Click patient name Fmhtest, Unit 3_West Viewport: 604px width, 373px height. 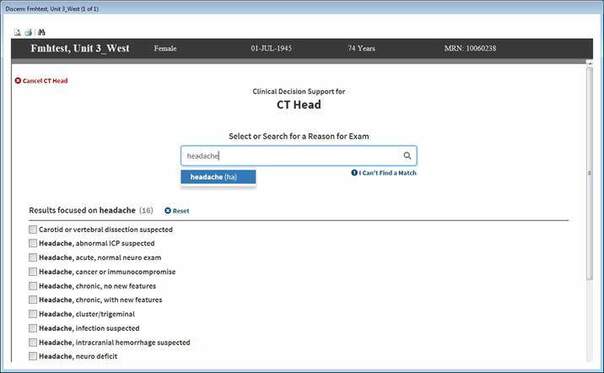[80, 48]
